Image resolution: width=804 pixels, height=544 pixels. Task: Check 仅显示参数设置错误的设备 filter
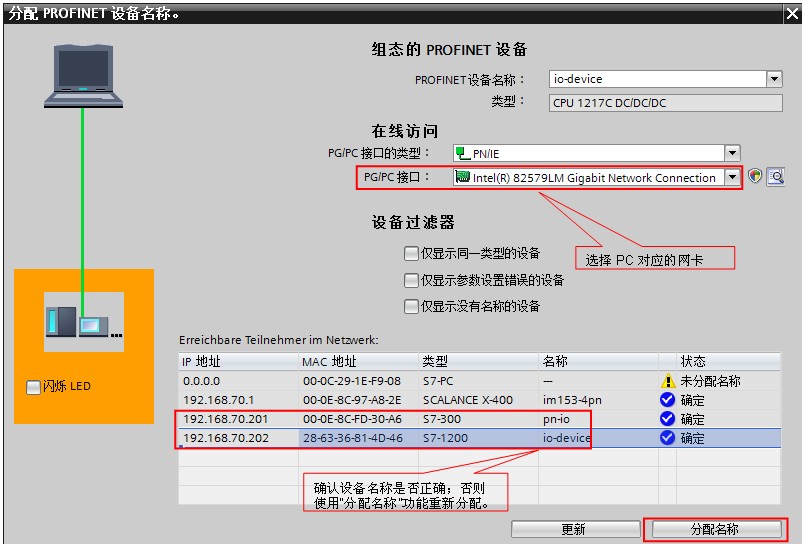[x=411, y=280]
